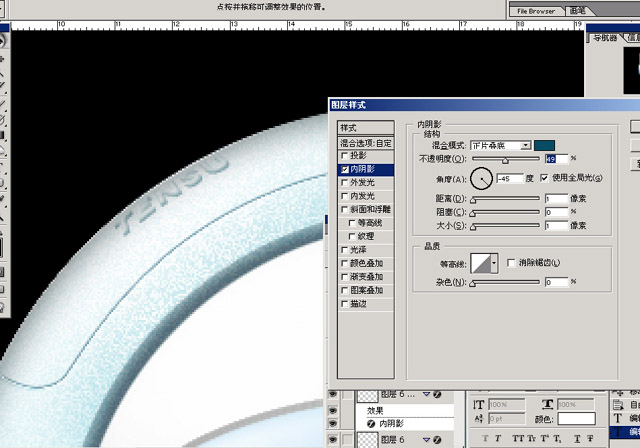The width and height of the screenshot is (640, 448).
Task: Click the 不透明度 opacity value field
Action: 556,158
